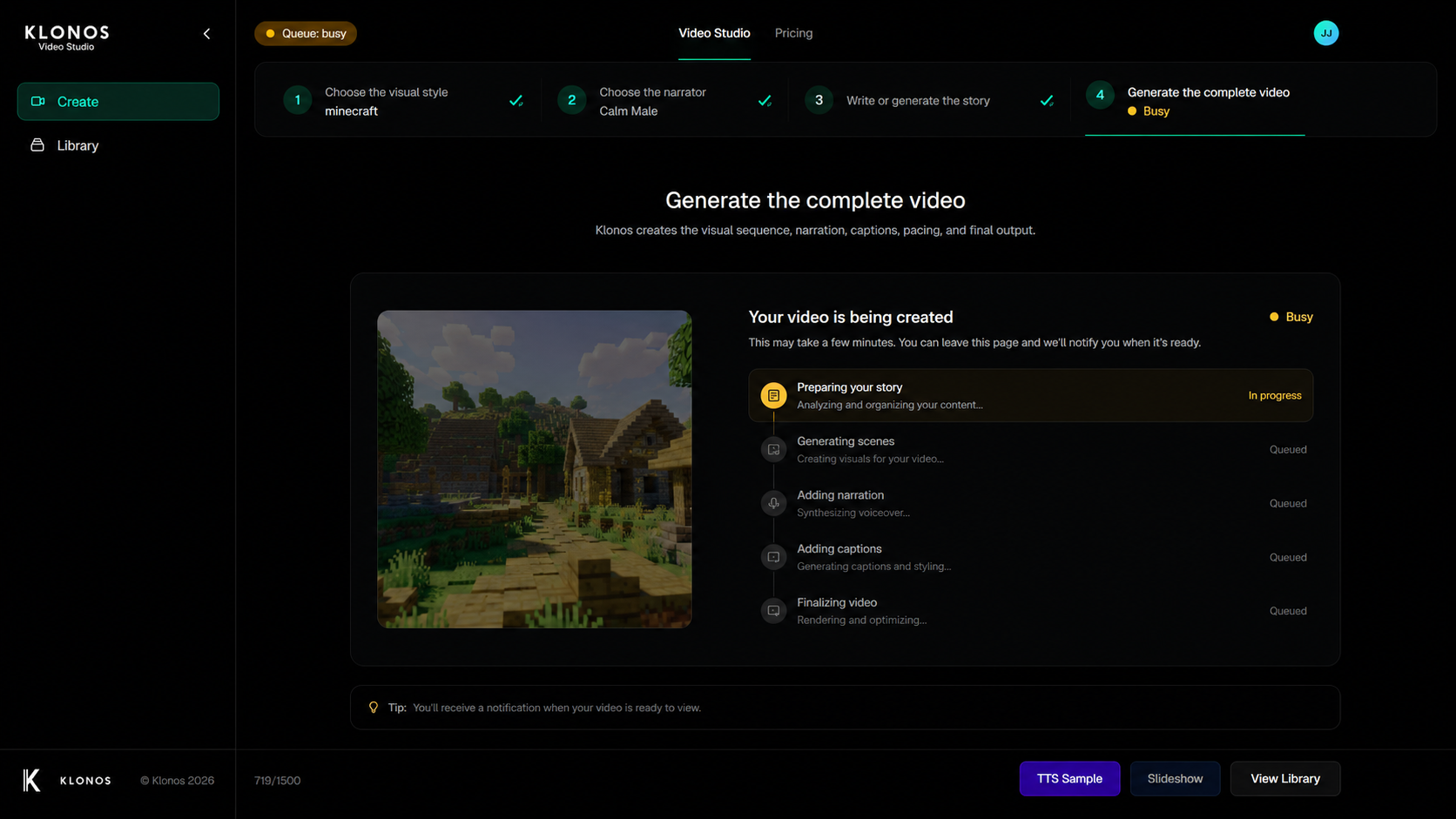Click the Queued status for Generating scenes
The width and height of the screenshot is (1456, 819).
click(1288, 449)
